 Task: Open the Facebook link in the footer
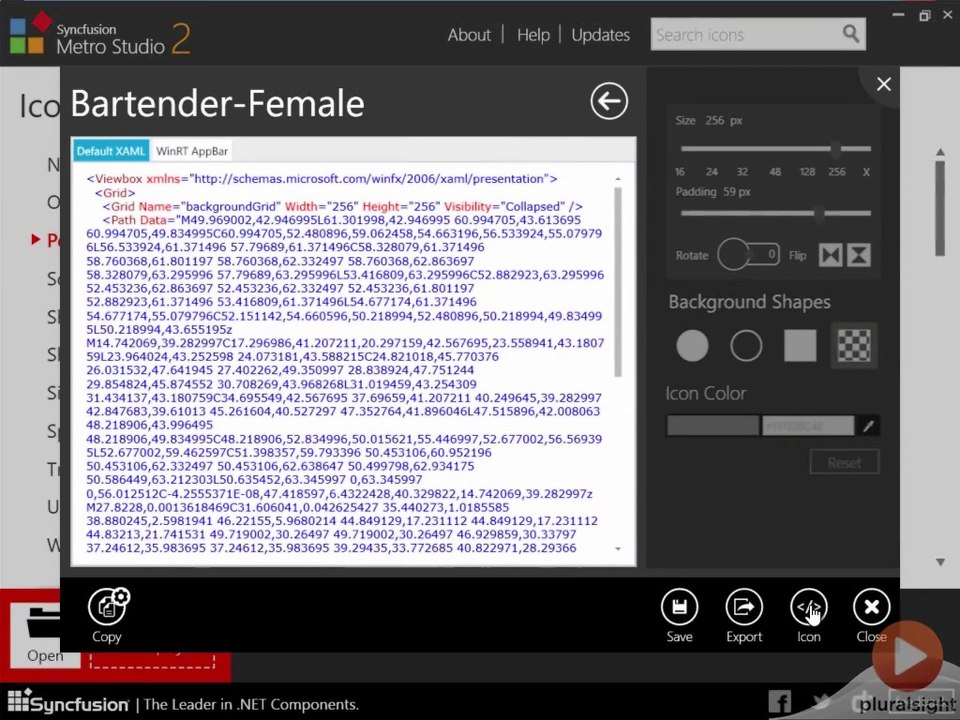[780, 702]
